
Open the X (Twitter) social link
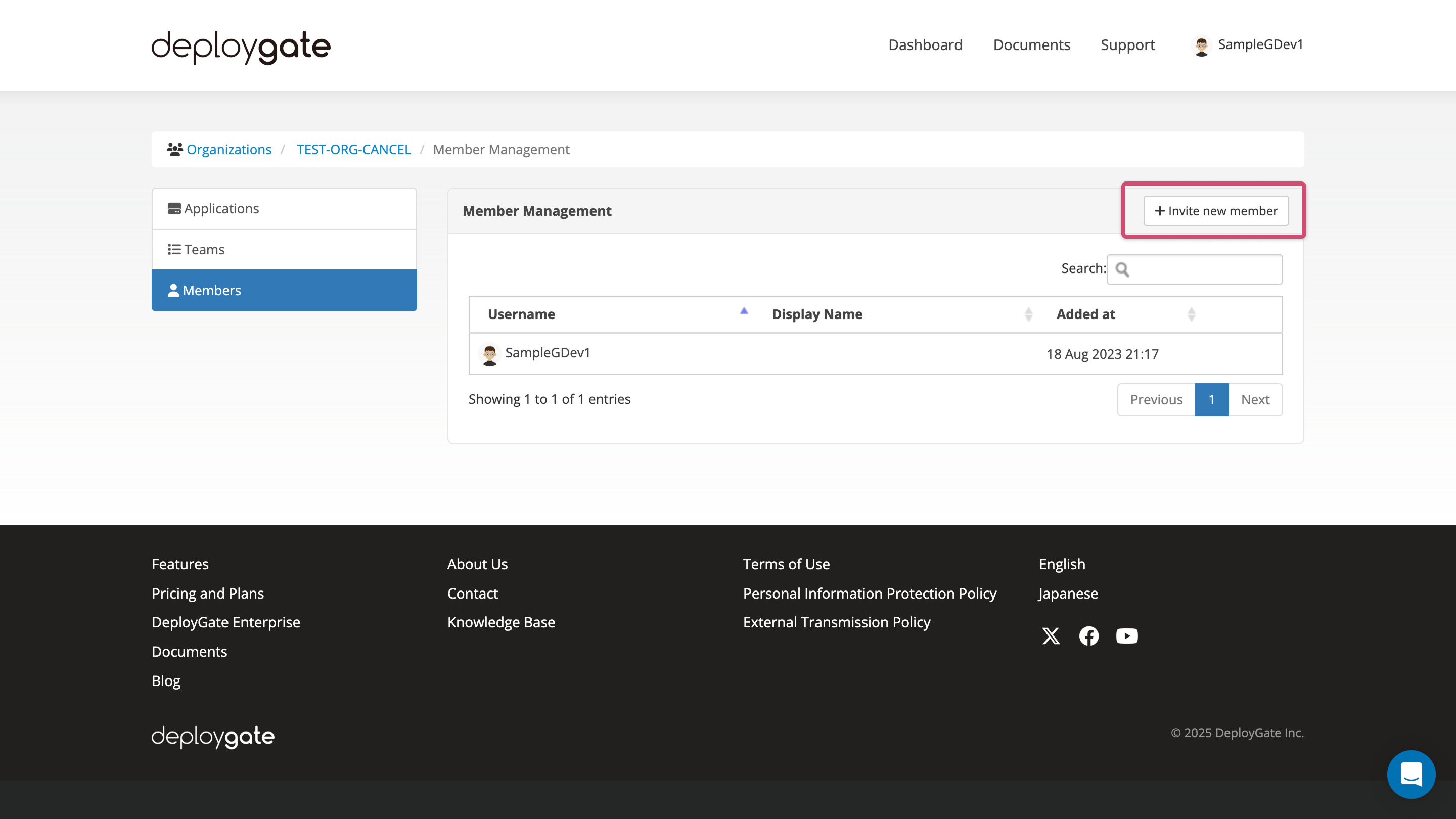click(x=1051, y=636)
